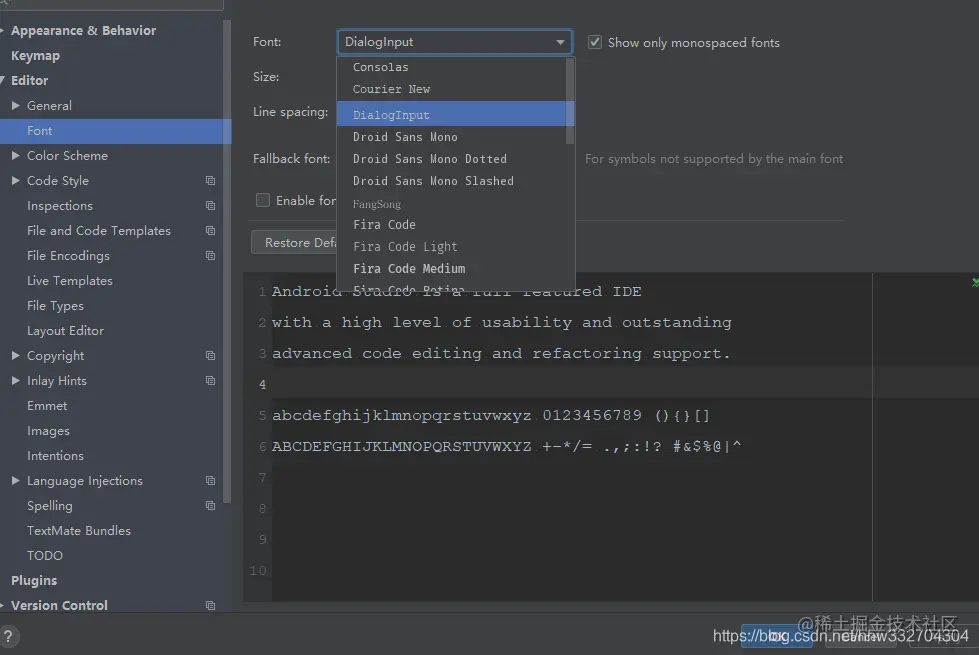Click project icon beside Language Injections
Viewport: 979px width, 655px height.
[x=210, y=480]
